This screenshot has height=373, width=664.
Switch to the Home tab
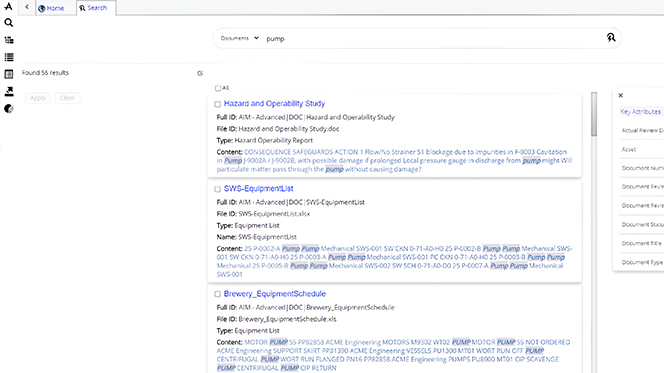click(51, 8)
